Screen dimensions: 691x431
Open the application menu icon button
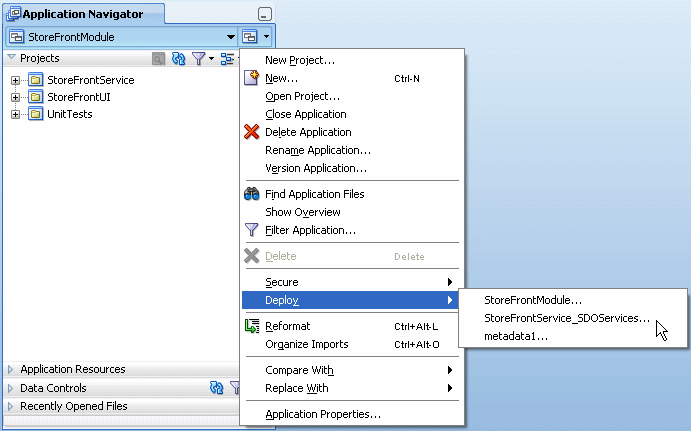click(x=250, y=37)
